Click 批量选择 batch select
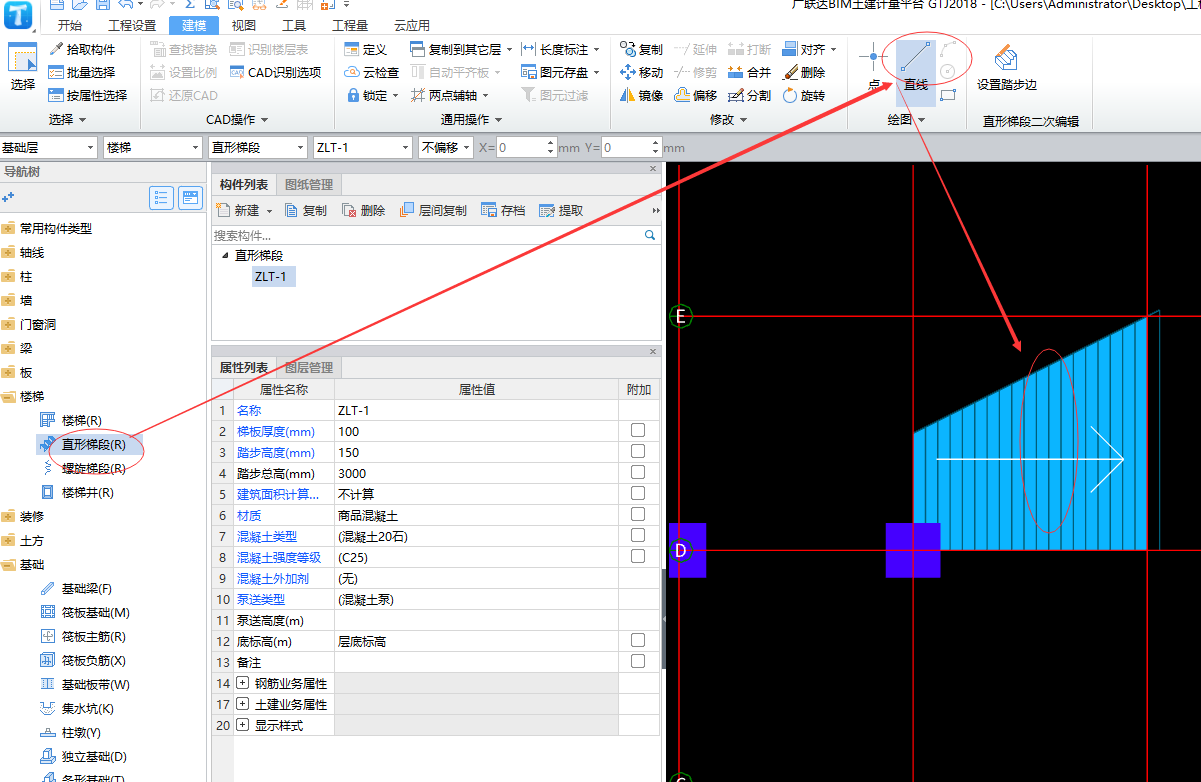1201x782 pixels. [81, 72]
